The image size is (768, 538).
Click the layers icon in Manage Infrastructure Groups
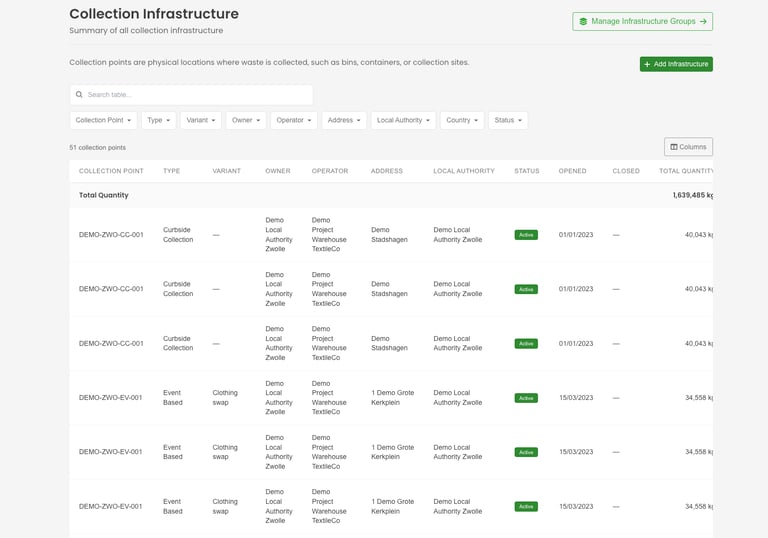tap(583, 21)
